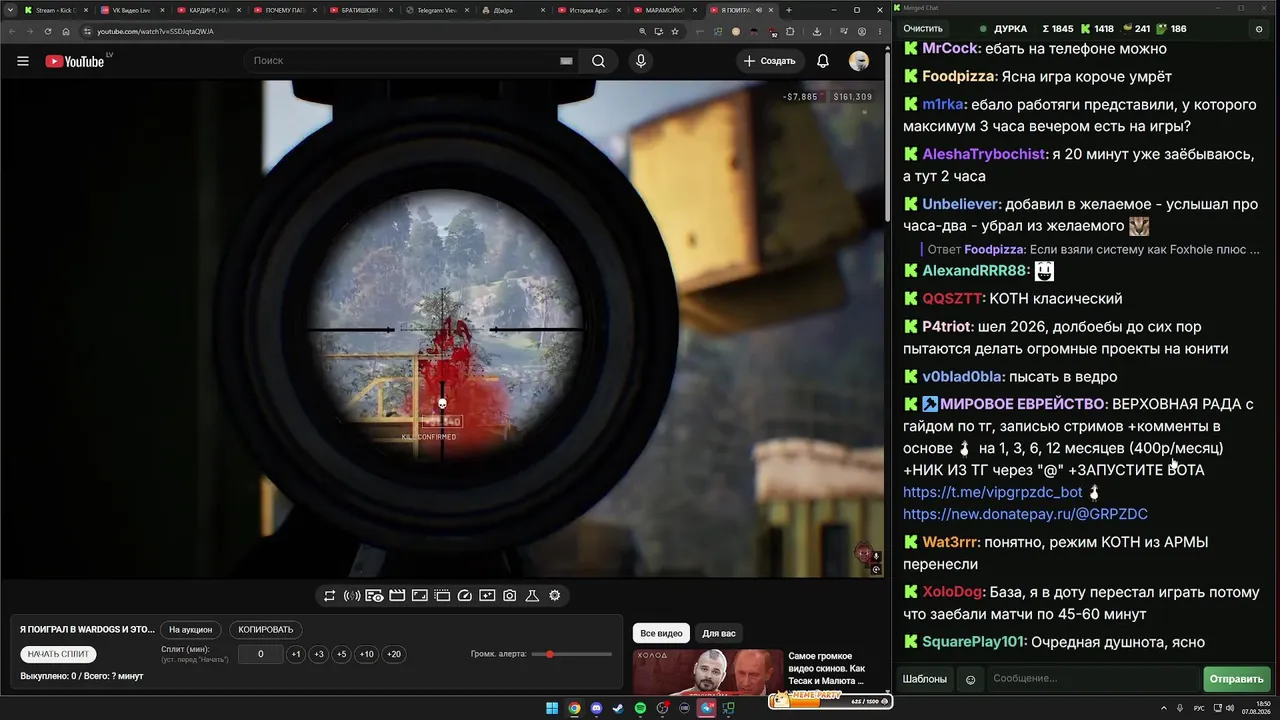Click username SquarePlay101 in chat
1280x720 pixels.
[x=974, y=642]
